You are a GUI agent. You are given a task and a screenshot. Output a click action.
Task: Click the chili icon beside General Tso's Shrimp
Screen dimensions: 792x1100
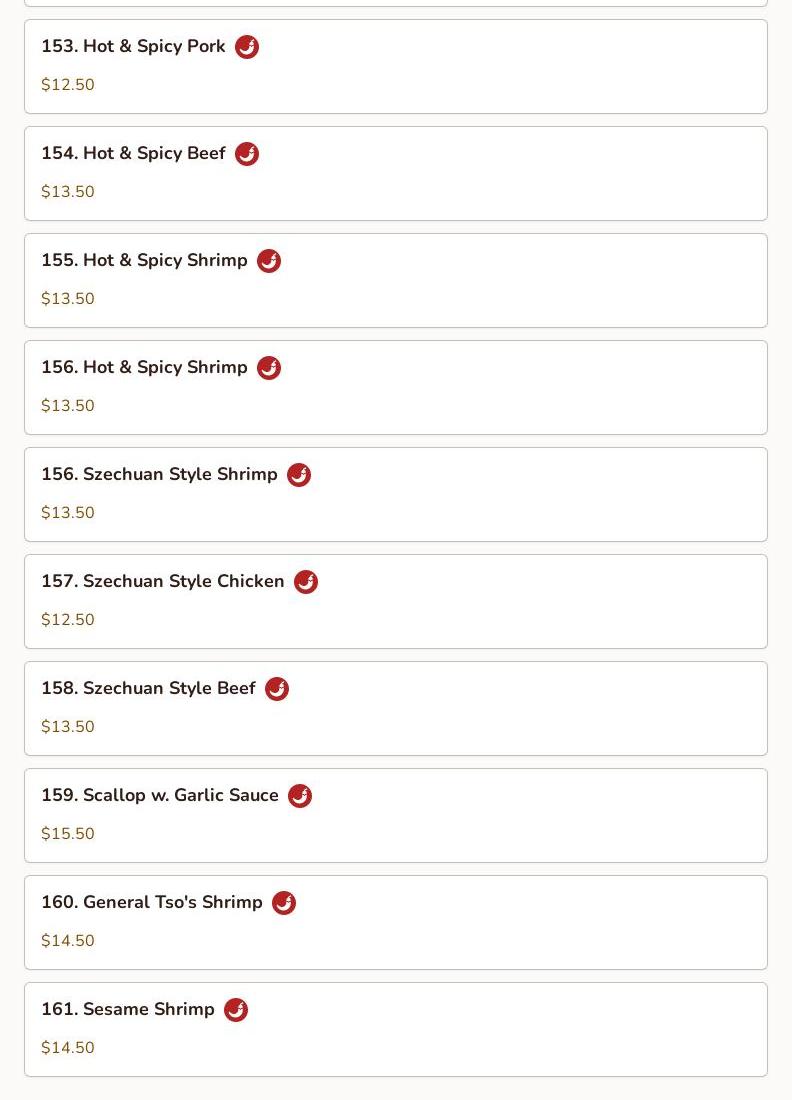click(x=283, y=903)
